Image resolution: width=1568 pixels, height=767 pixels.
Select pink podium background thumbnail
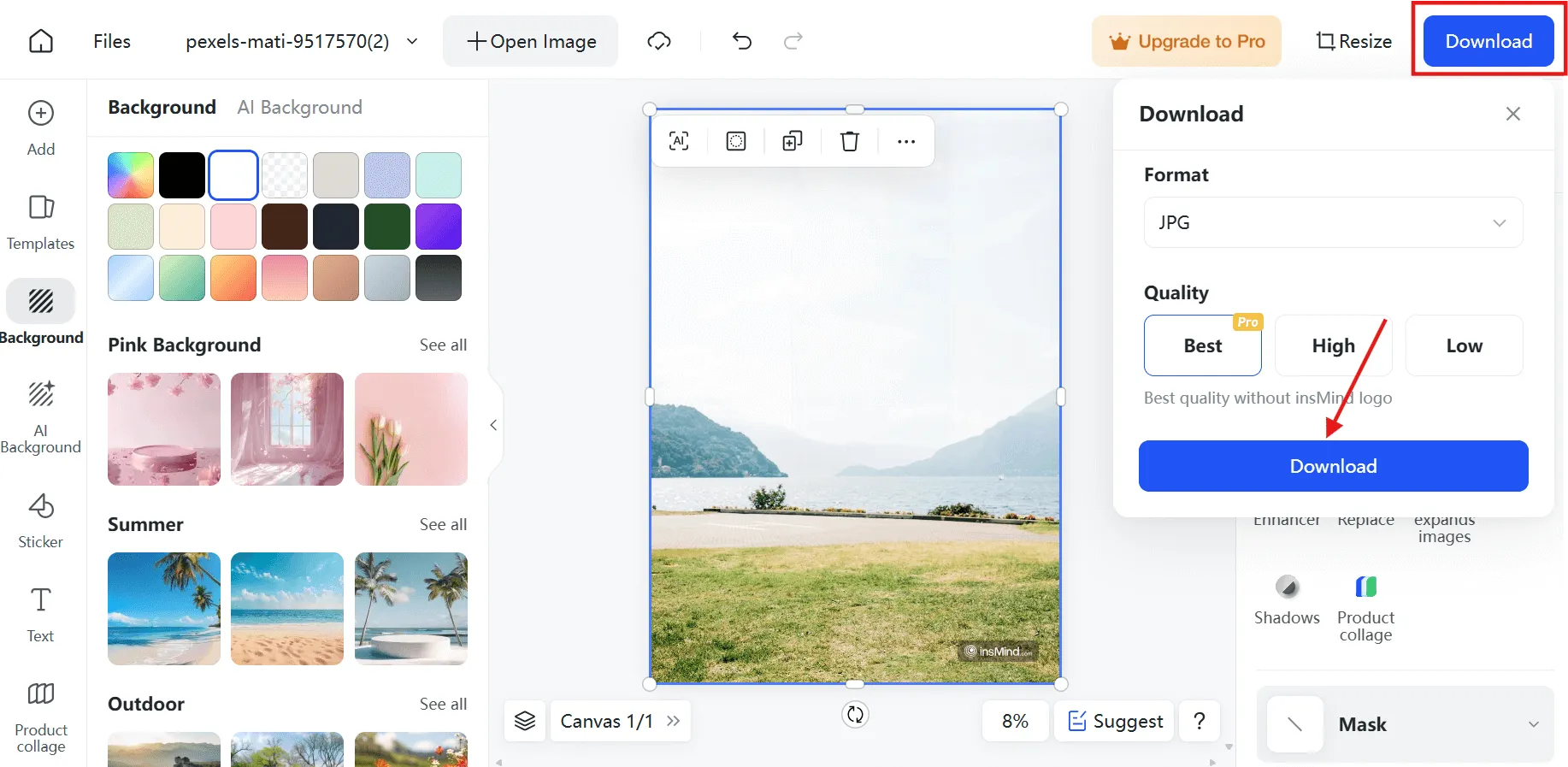[164, 429]
